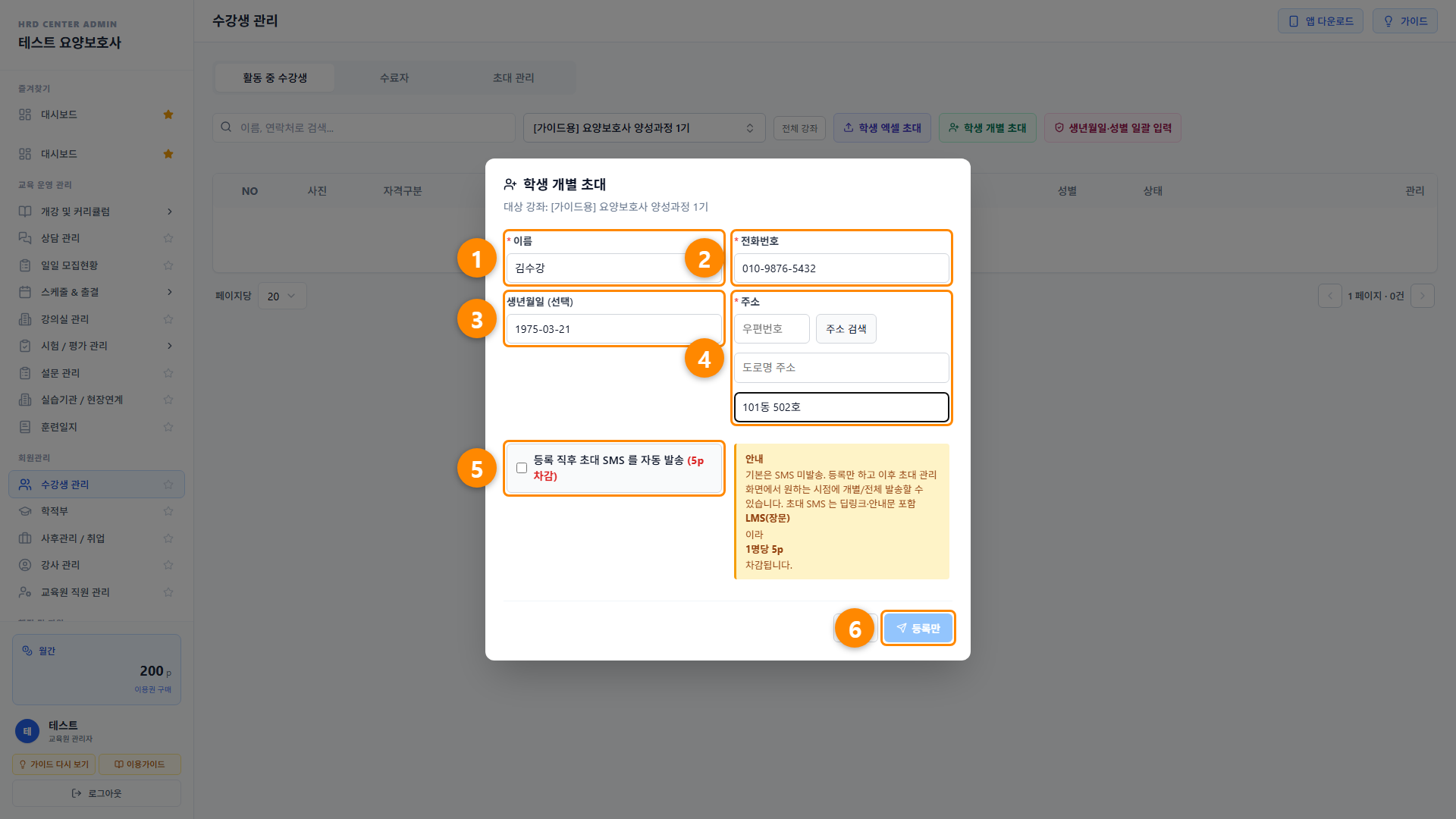Open 실습기관 / 현장연계 menu item
The width and height of the screenshot is (1456, 819).
[96, 400]
